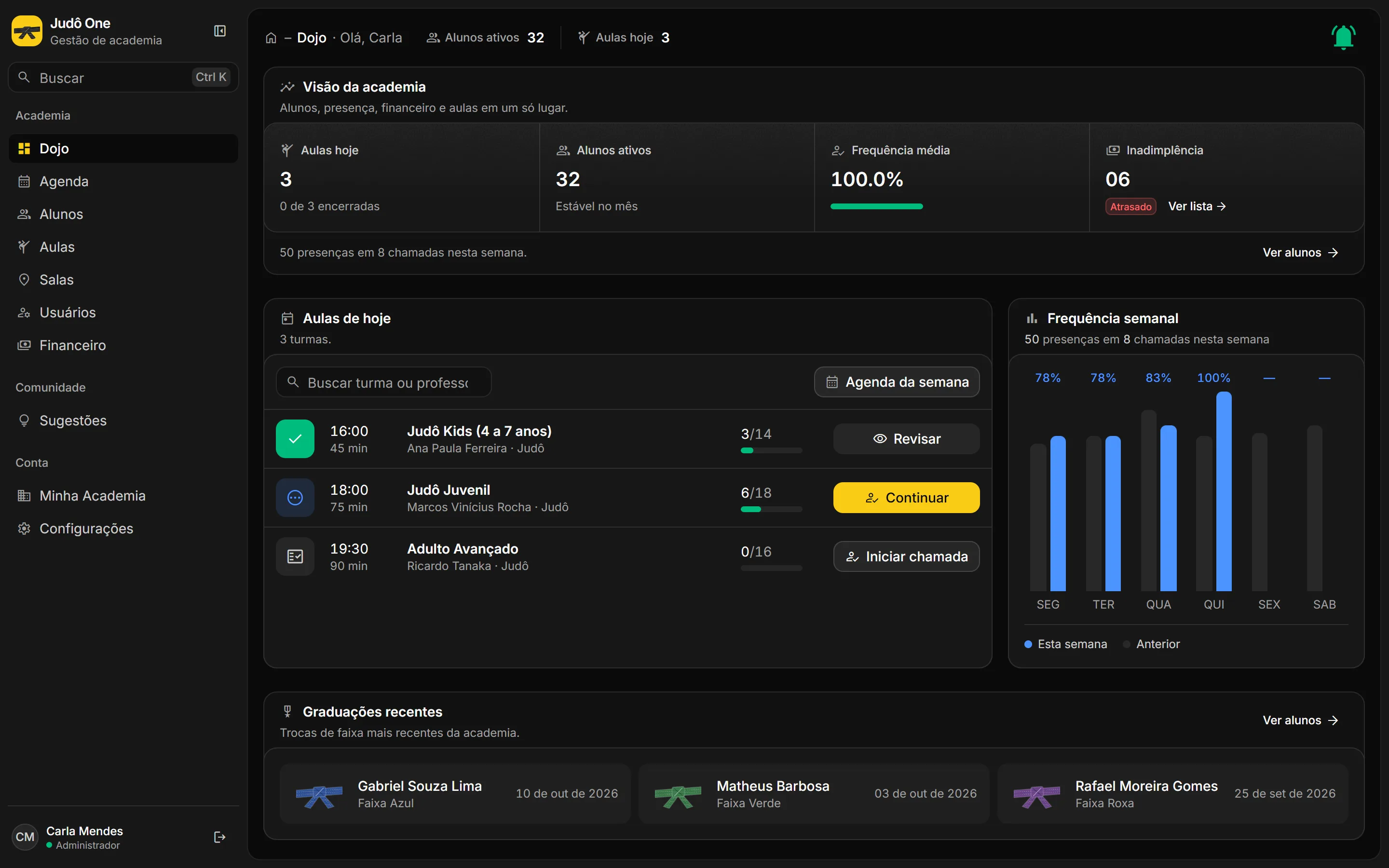Click the Visão da academia trend icon

(x=287, y=87)
